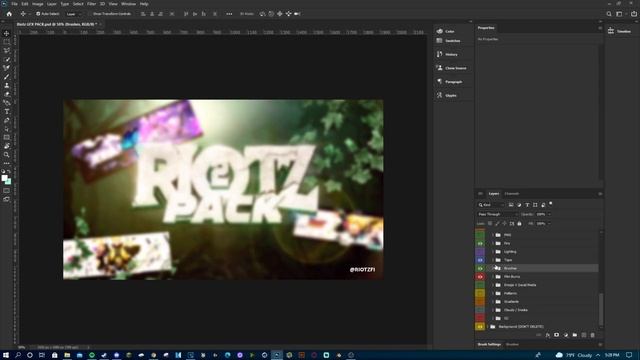Open the Filter menu
The width and height of the screenshot is (640, 360).
coord(91,4)
